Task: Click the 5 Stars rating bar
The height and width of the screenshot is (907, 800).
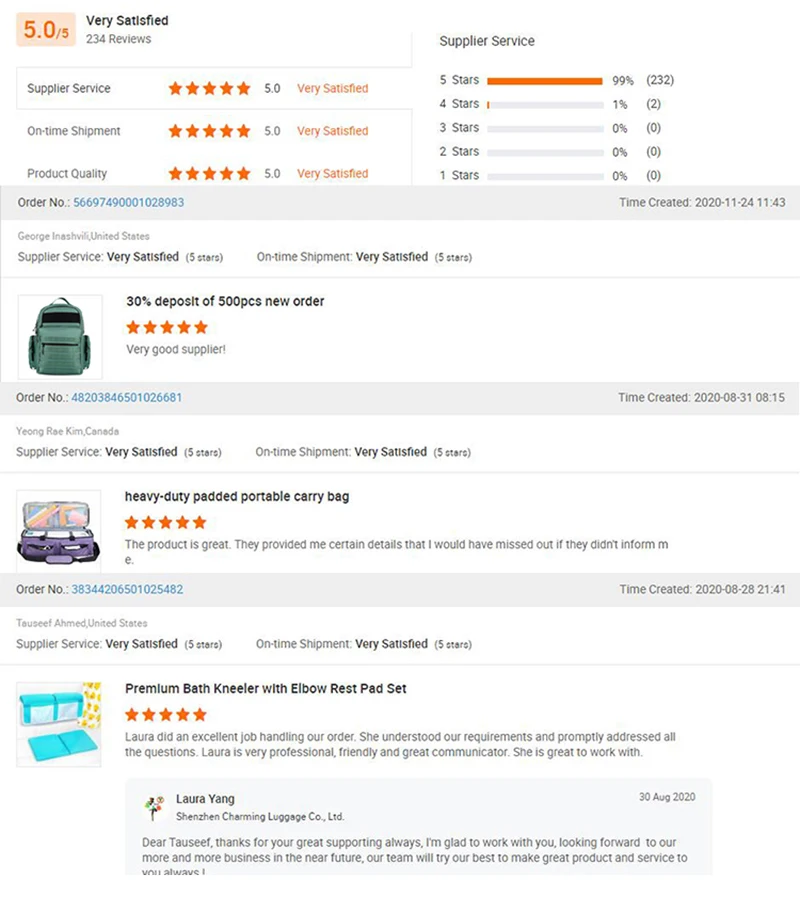Action: (545, 80)
